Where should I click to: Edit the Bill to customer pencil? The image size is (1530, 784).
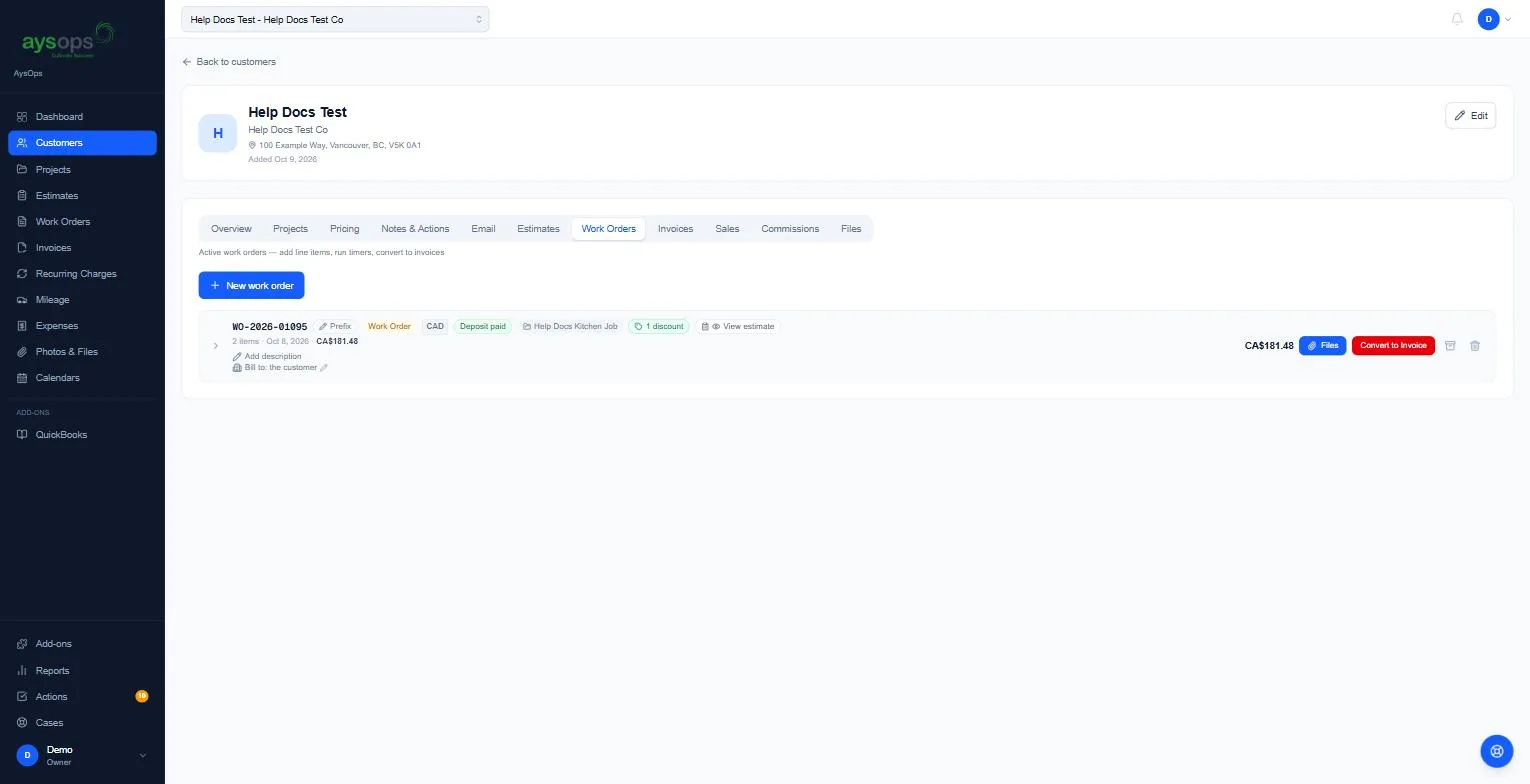[x=323, y=368]
